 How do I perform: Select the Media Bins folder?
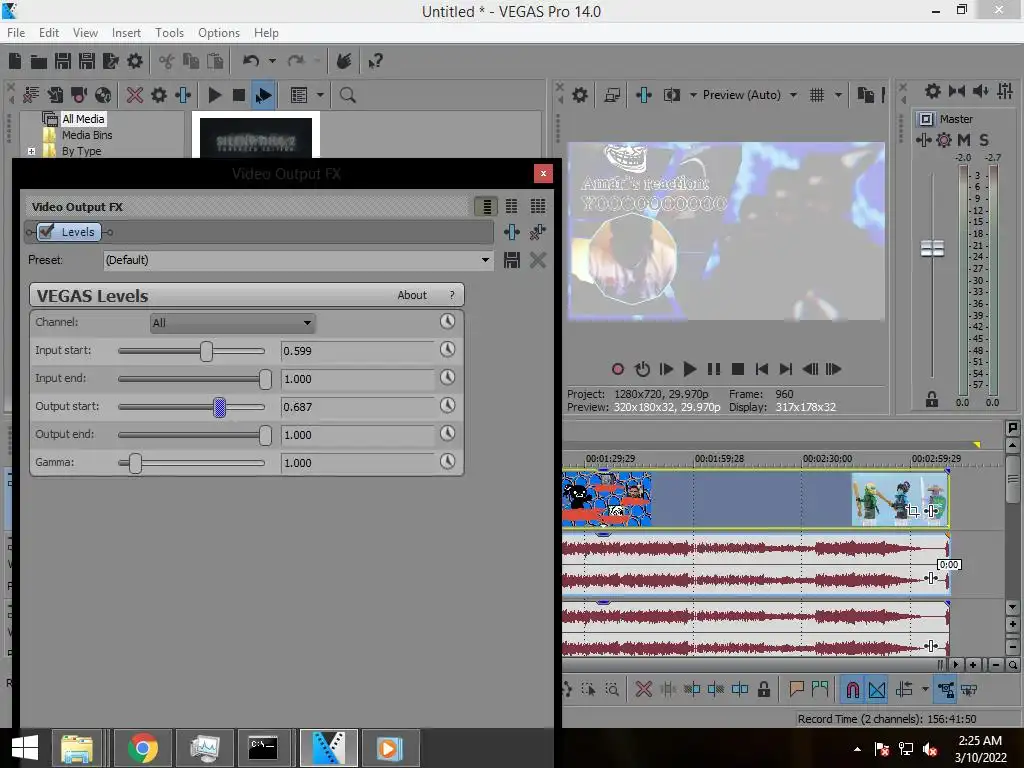click(x=87, y=135)
